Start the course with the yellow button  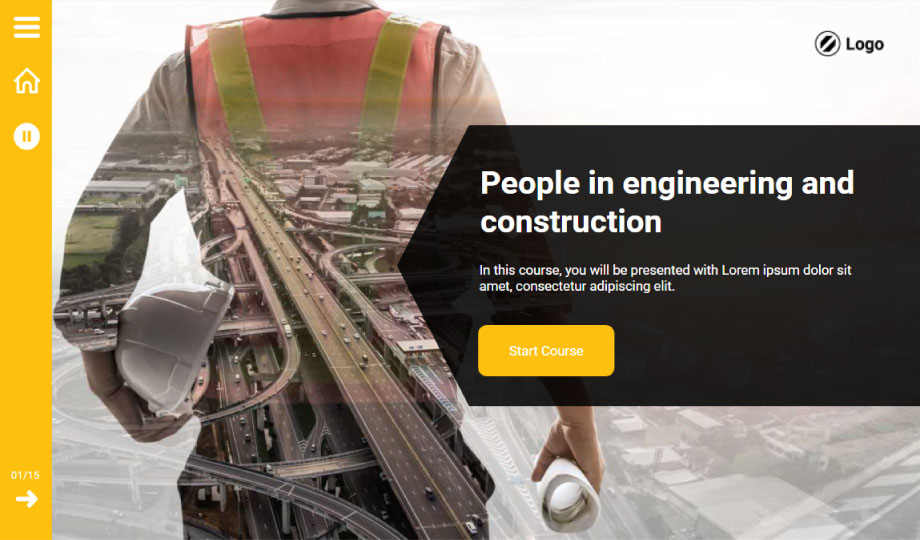coord(546,350)
